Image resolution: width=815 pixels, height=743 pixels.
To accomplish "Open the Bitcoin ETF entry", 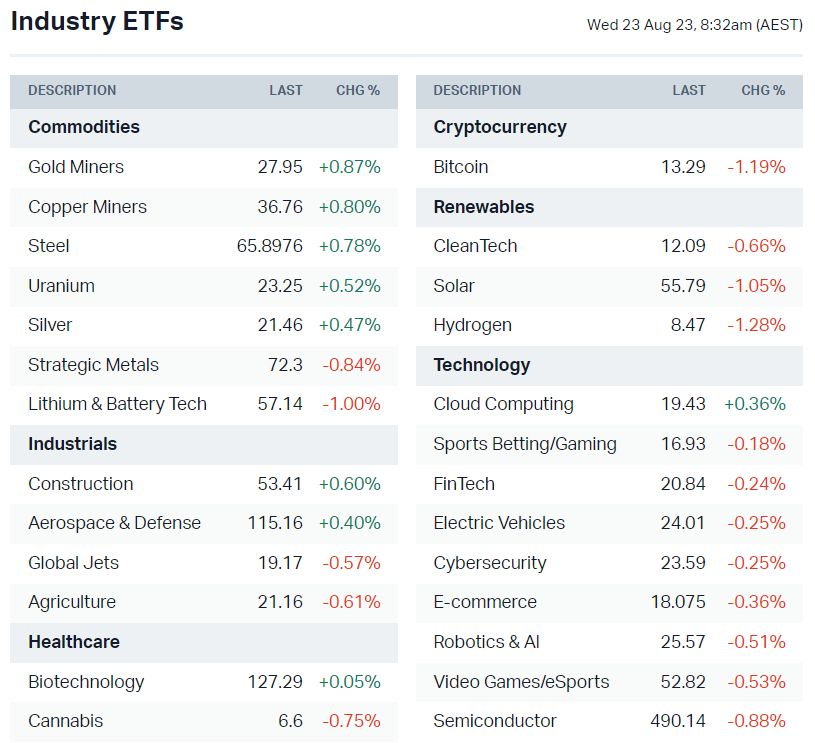I will point(461,167).
